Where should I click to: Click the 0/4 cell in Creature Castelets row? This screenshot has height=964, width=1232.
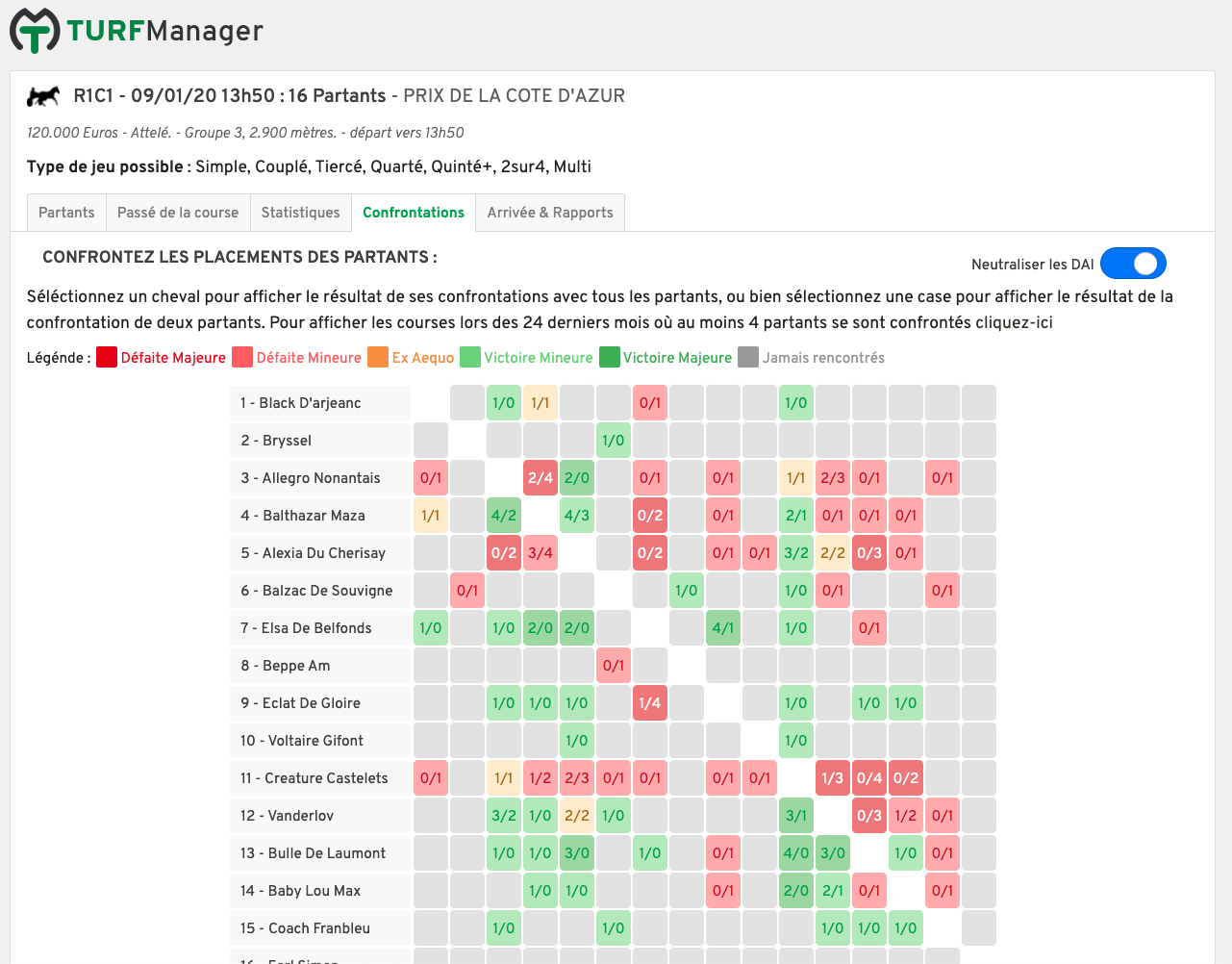coord(869,778)
